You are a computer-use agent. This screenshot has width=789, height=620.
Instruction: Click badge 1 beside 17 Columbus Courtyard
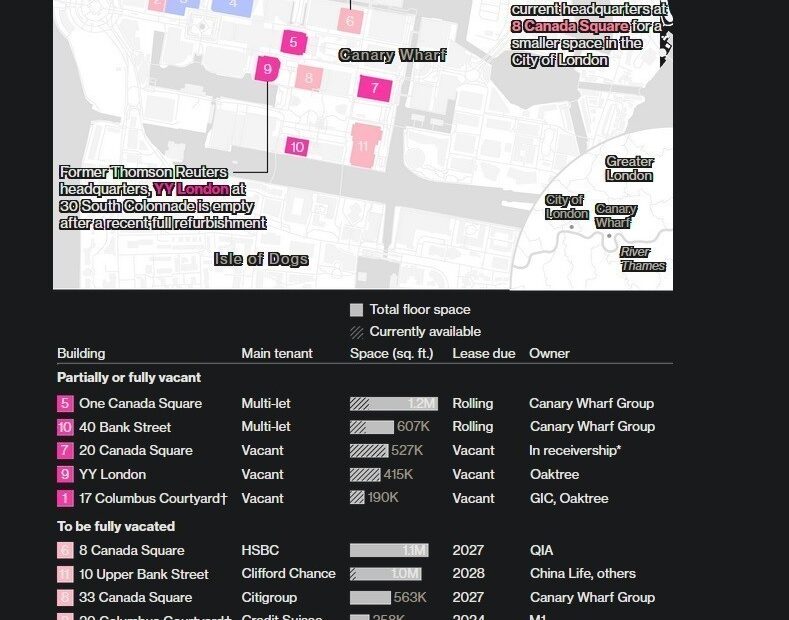[65, 498]
